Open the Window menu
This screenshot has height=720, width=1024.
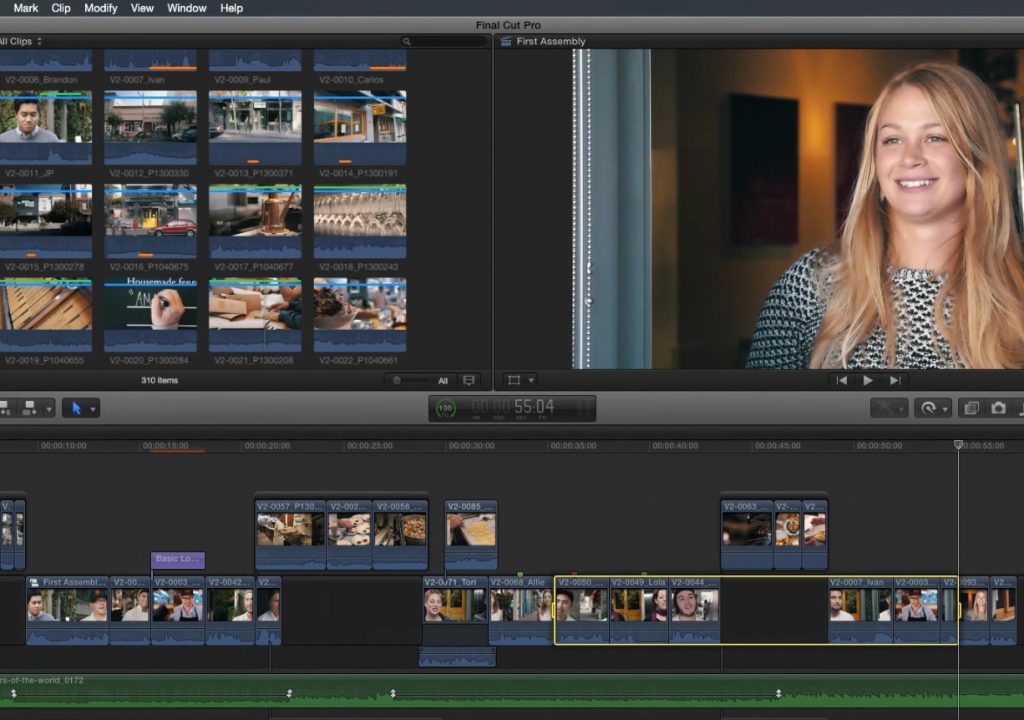coord(186,8)
